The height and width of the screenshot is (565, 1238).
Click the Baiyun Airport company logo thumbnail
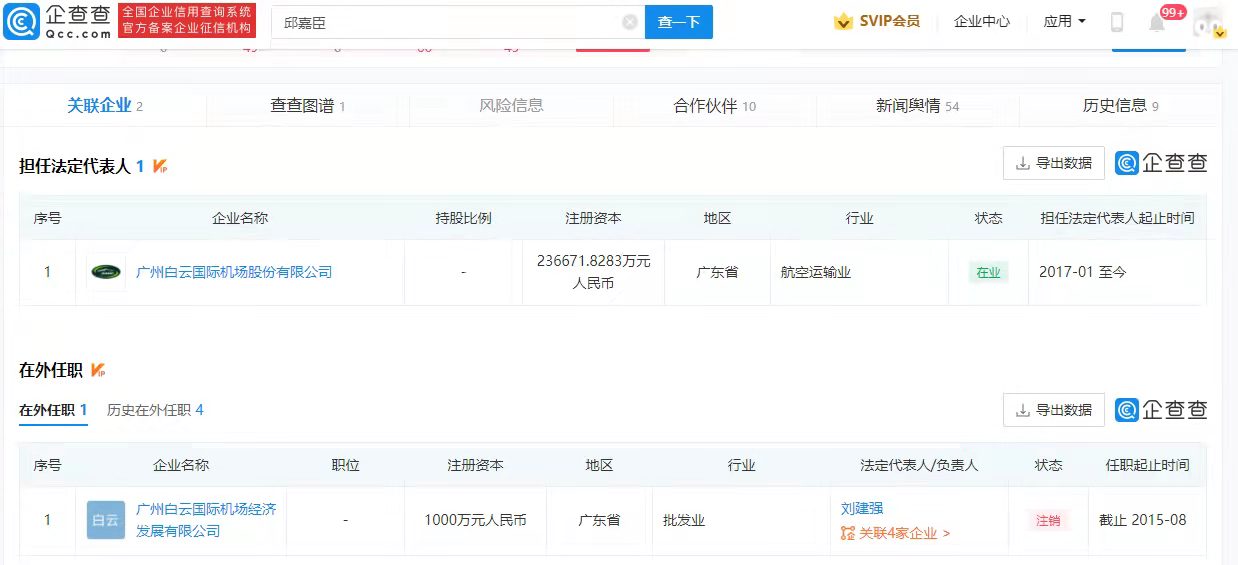(x=105, y=272)
